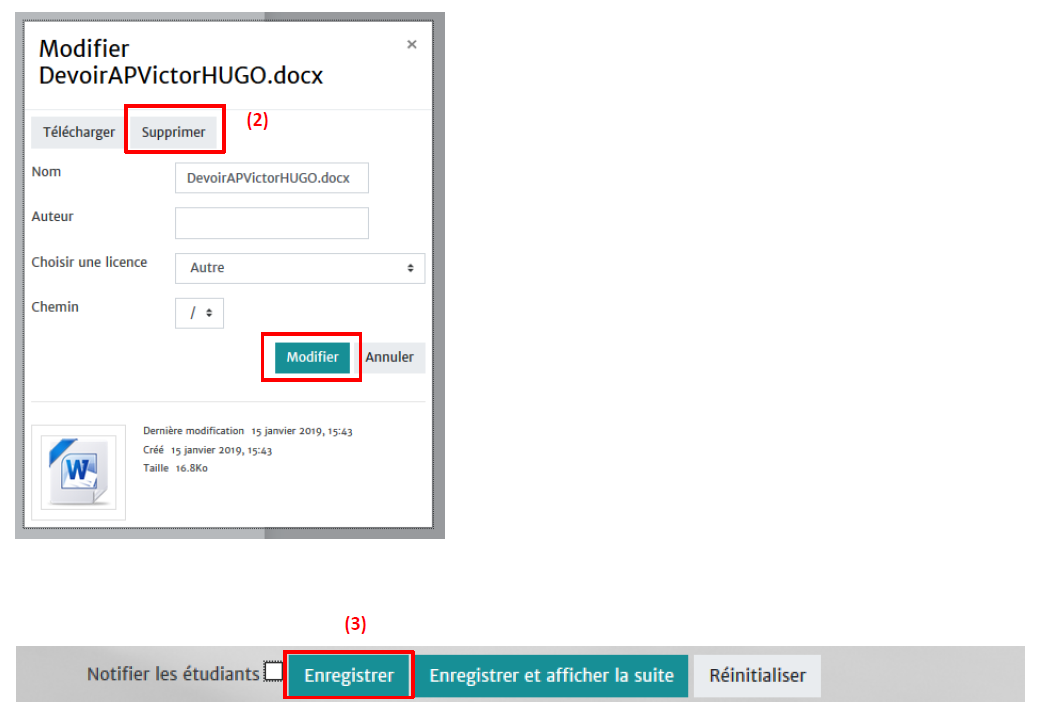Image resolution: width=1045 pixels, height=714 pixels.
Task: Click the Auteur field label
Action: 53,216
